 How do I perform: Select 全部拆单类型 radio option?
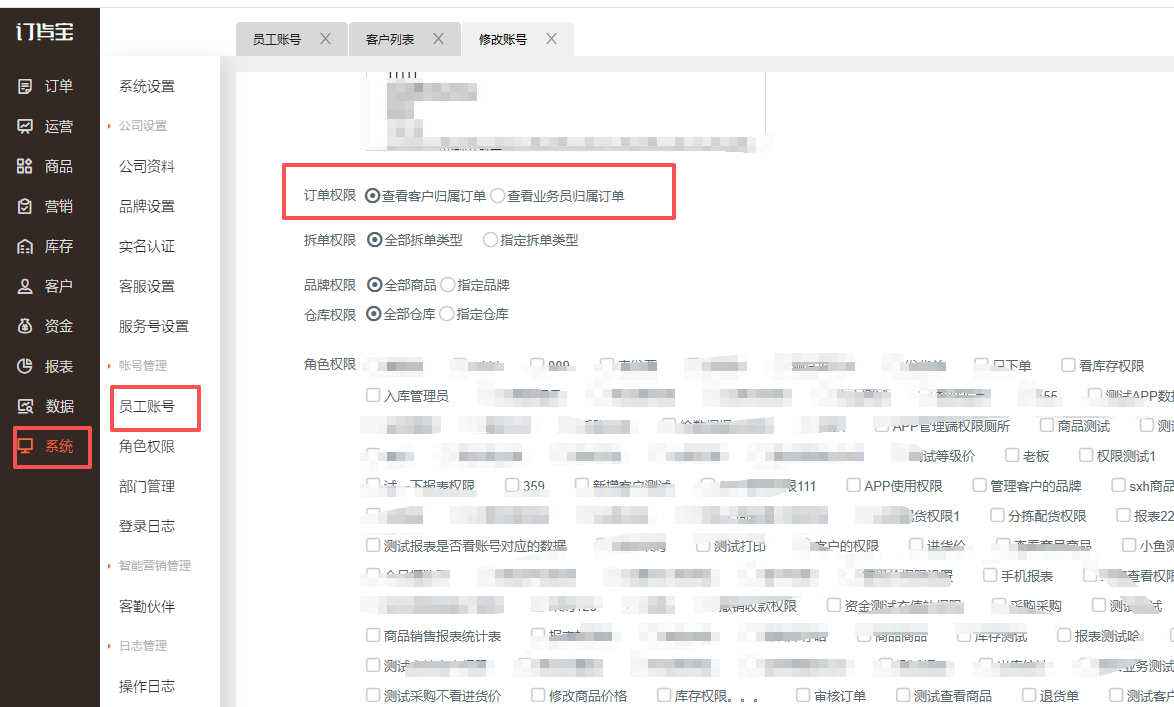(x=374, y=240)
